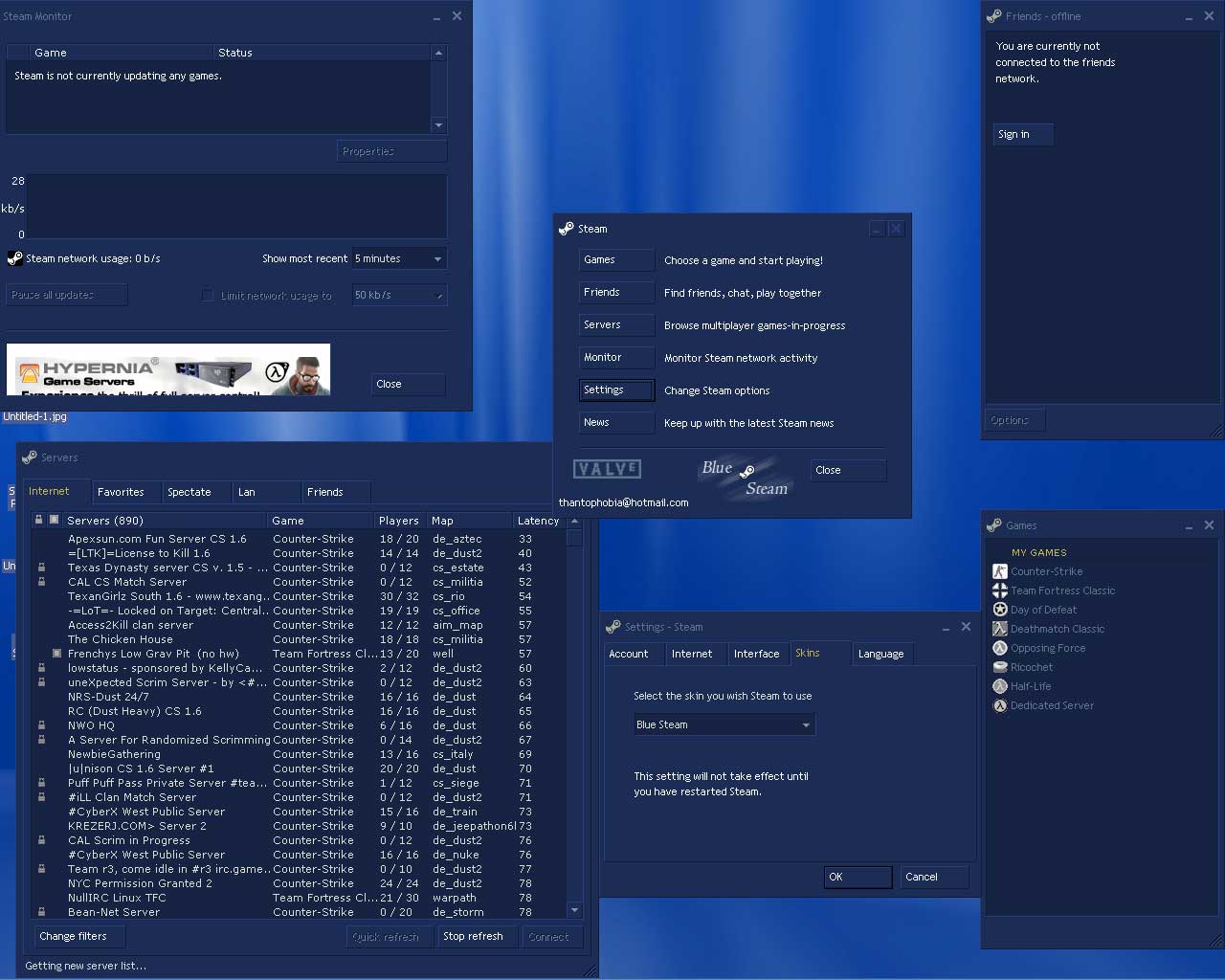Sort by Servers (890) name column
The width and height of the screenshot is (1225, 980).
point(165,521)
